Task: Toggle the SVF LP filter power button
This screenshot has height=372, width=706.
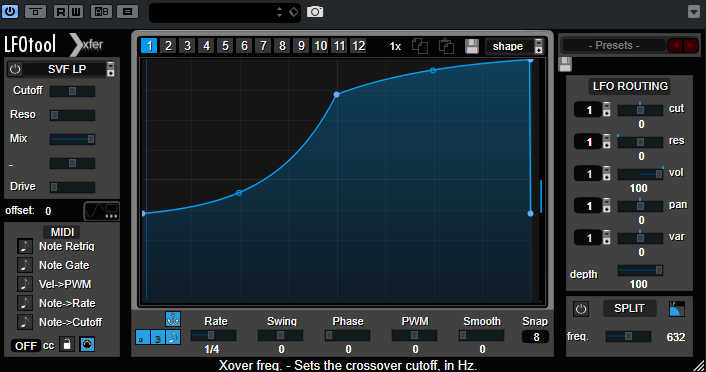Action: (15, 69)
